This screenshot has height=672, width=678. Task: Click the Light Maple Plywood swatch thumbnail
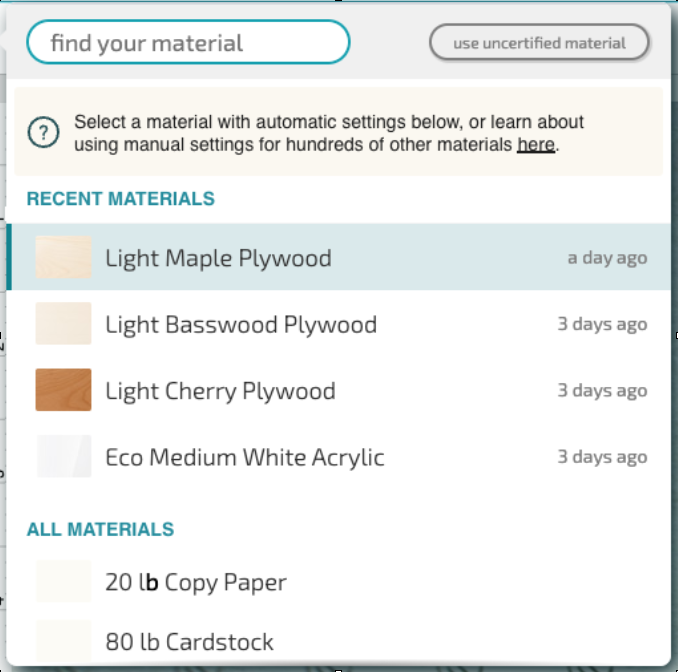click(63, 257)
